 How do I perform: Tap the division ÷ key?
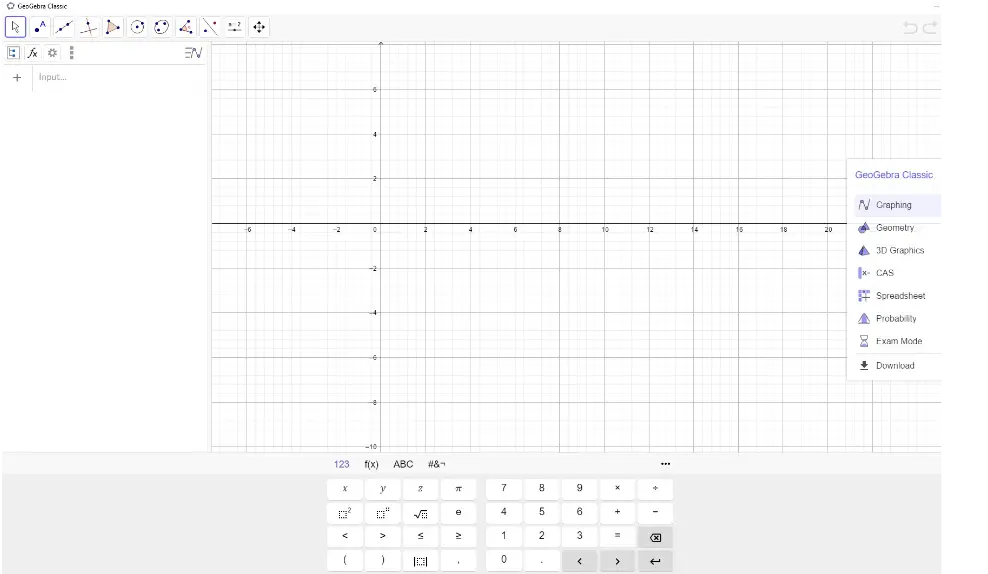pyautogui.click(x=655, y=488)
